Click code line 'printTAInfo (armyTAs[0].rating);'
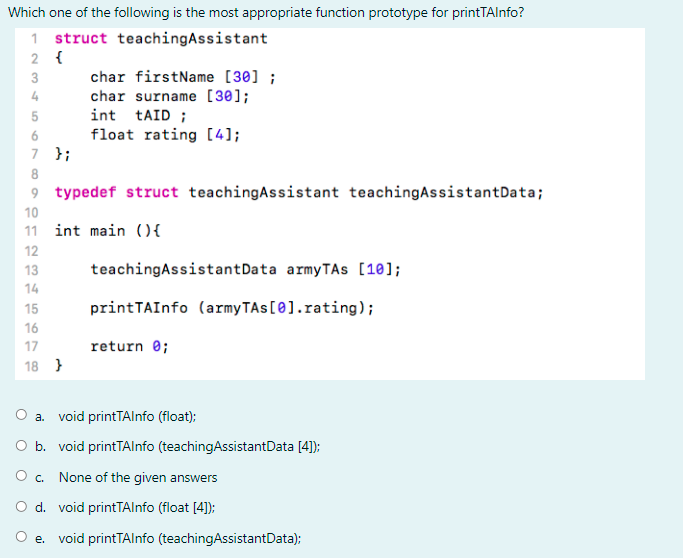 click(232, 308)
